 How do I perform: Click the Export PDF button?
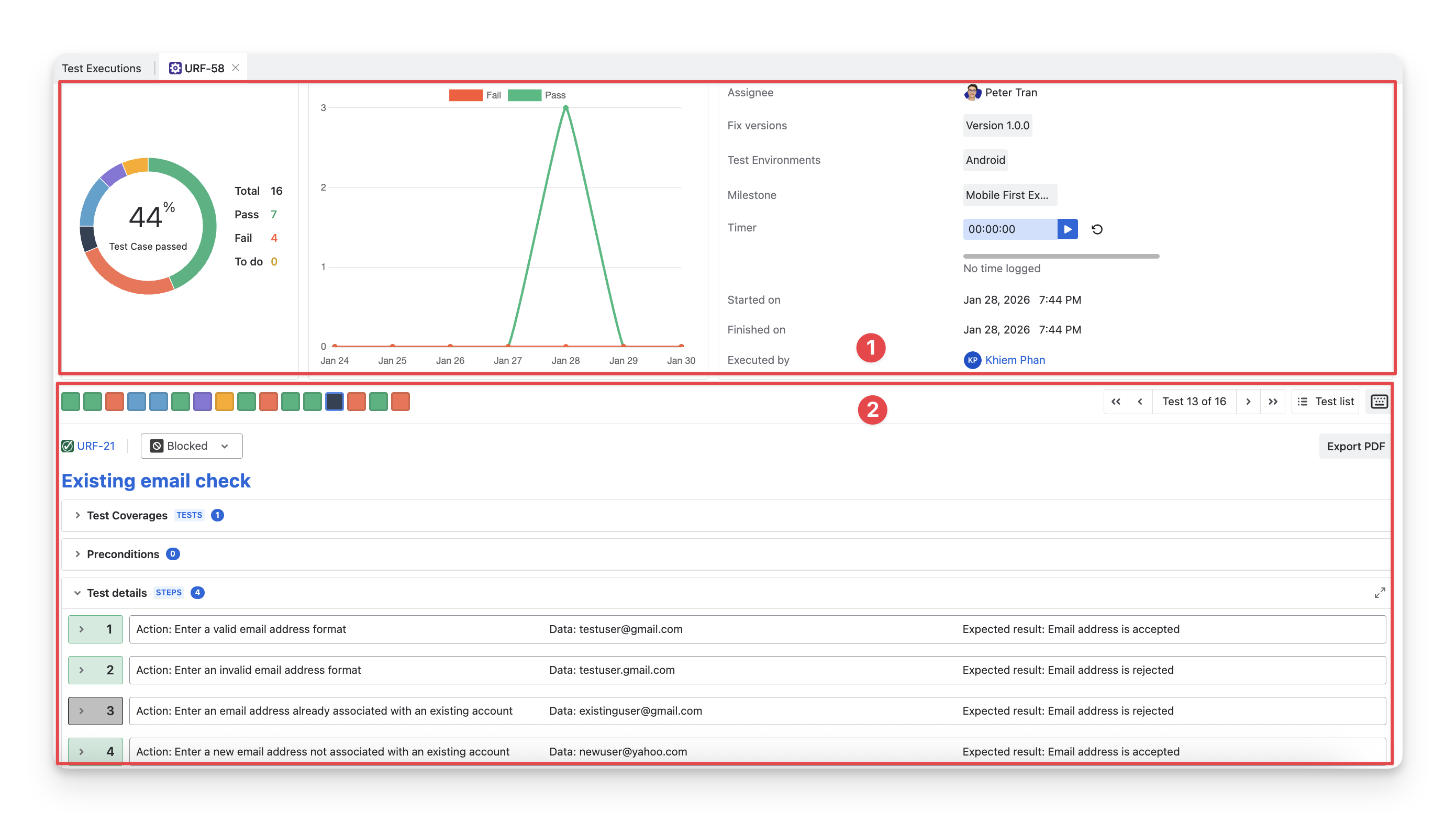point(1355,446)
